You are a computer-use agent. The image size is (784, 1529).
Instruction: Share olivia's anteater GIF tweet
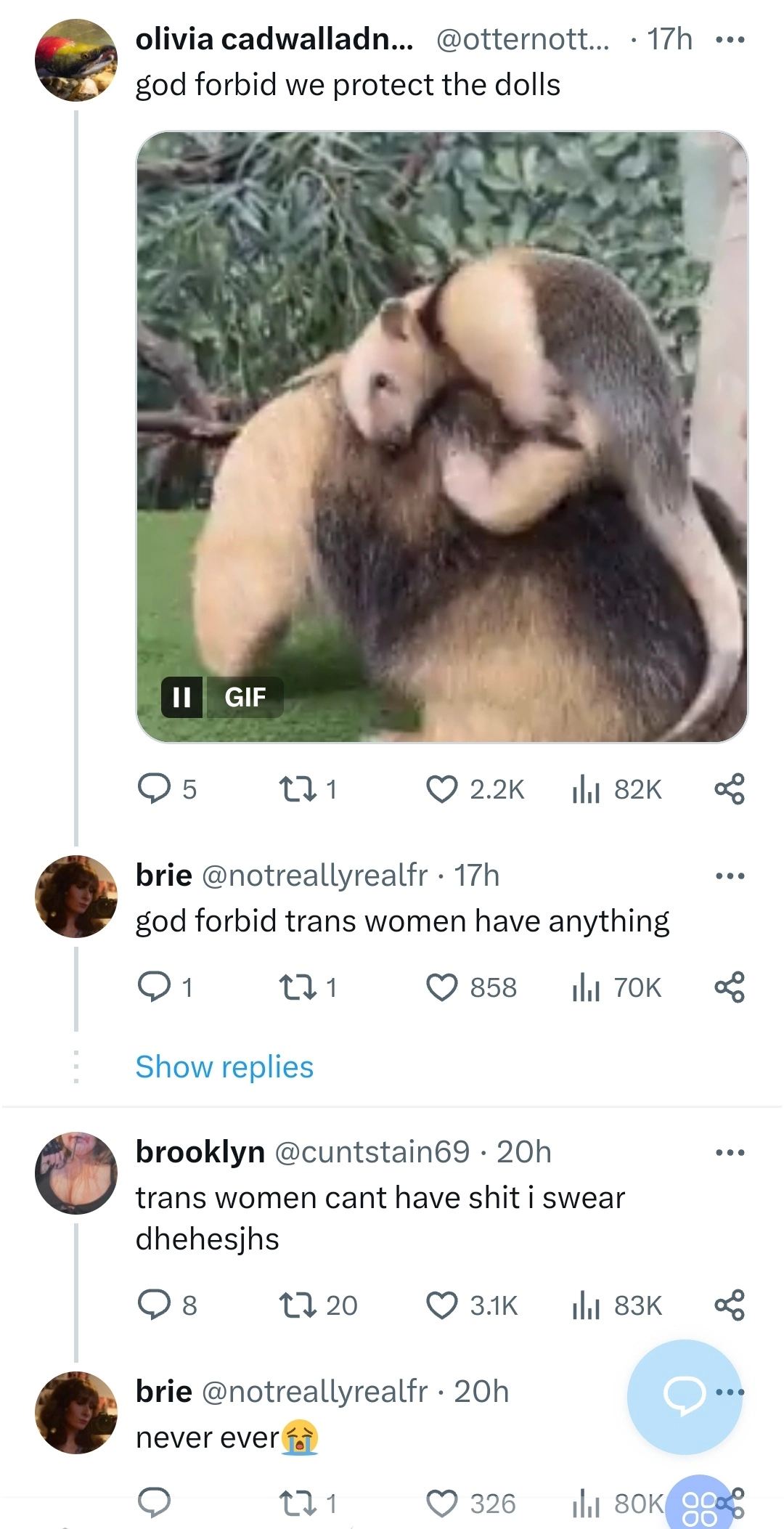[729, 789]
